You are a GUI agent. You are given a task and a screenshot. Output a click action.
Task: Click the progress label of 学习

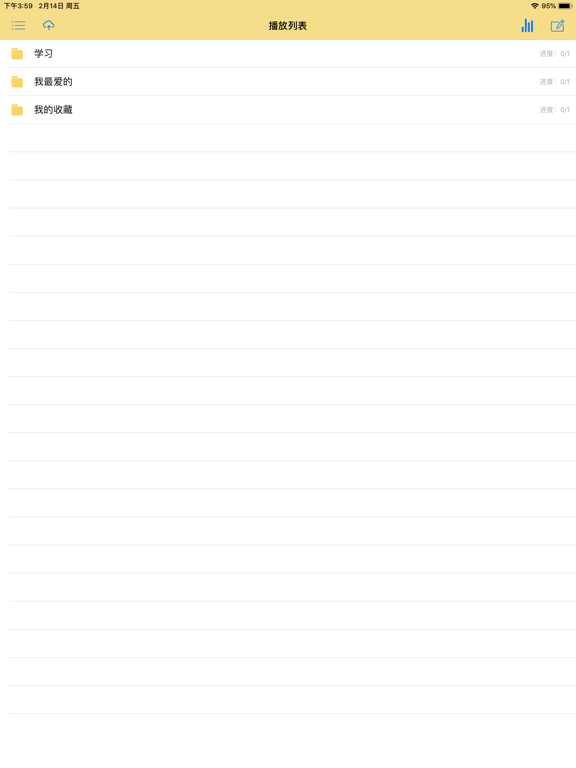pos(554,54)
